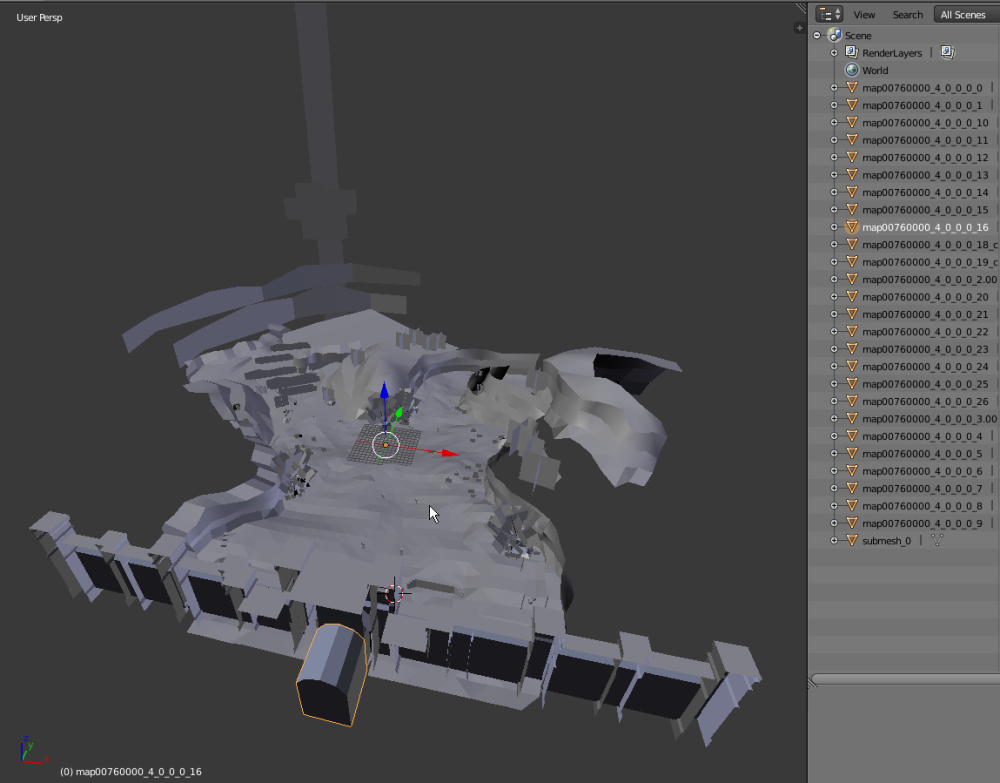Click object icon of map00760000_4_0_0_0_6
This screenshot has width=1000, height=783.
pos(851,471)
